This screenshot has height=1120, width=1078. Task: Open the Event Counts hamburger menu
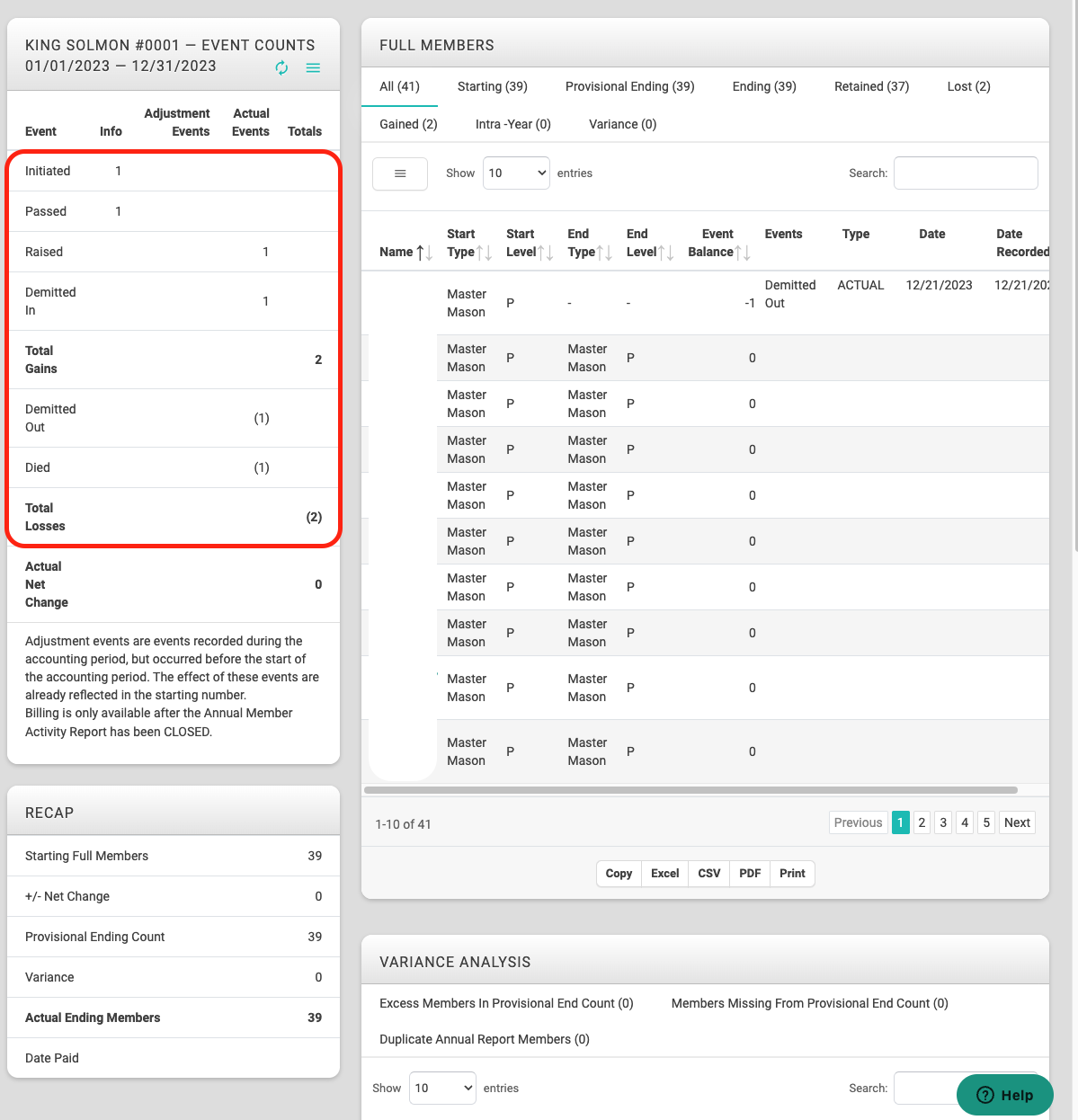click(x=313, y=68)
